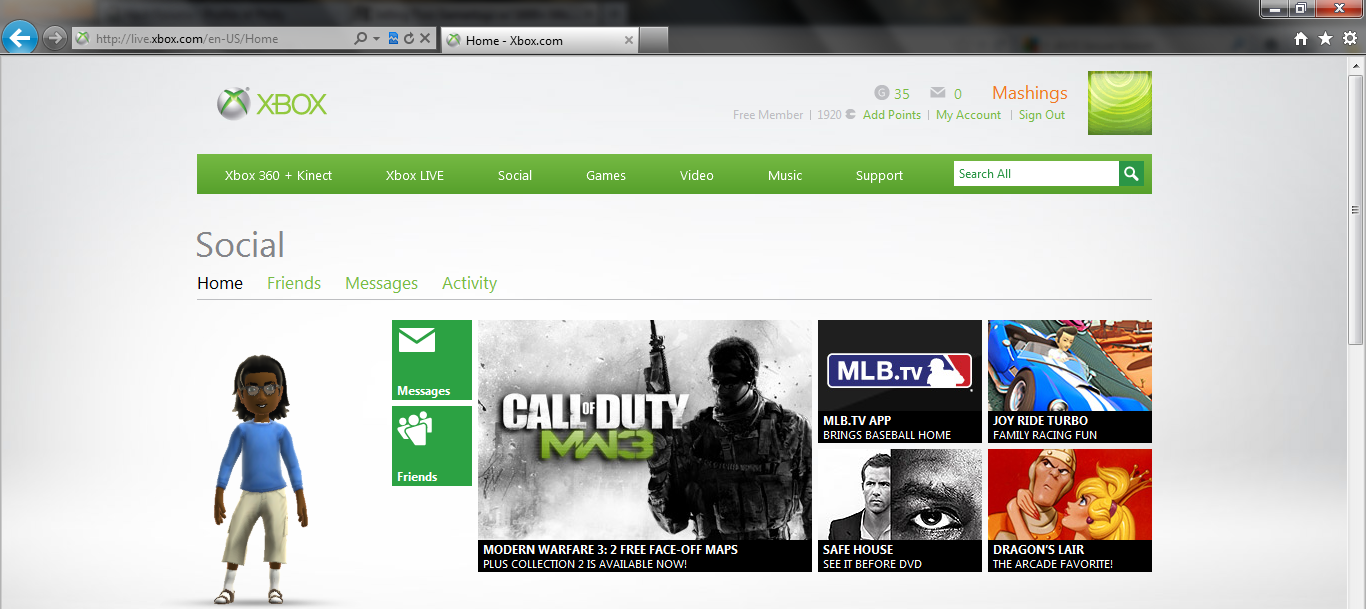The width and height of the screenshot is (1366, 609).
Task: Open the Favorites star
Action: [1325, 38]
